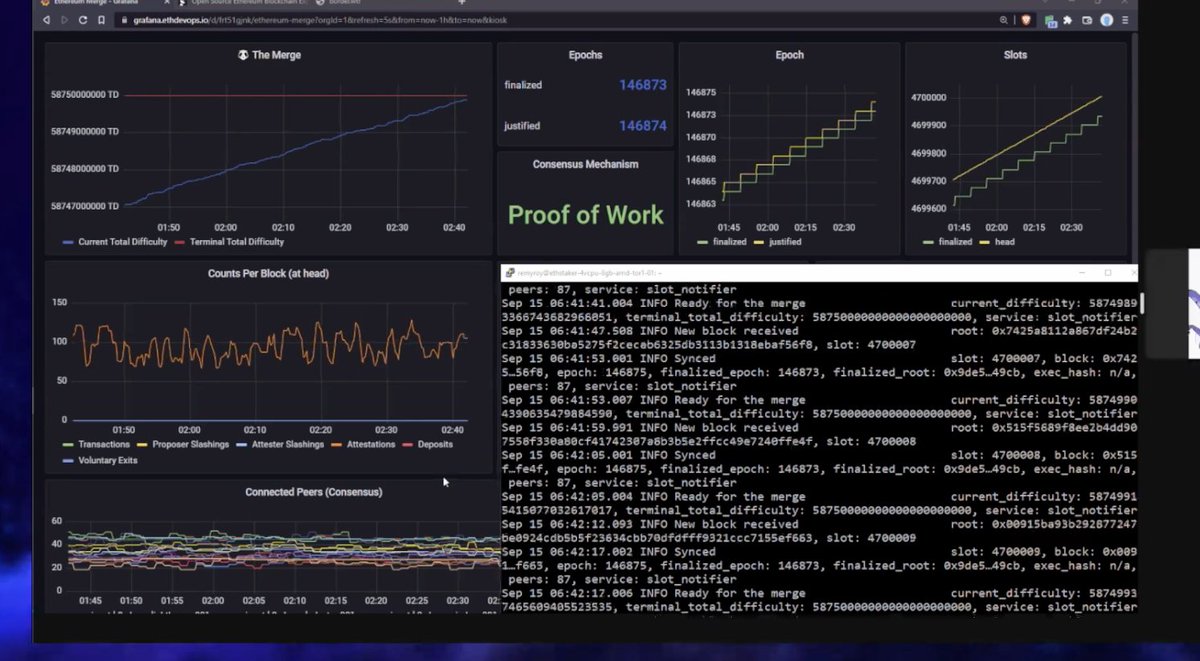Bookmark this page with the bookmark icon
Image resolution: width=1200 pixels, height=661 pixels.
click(103, 20)
